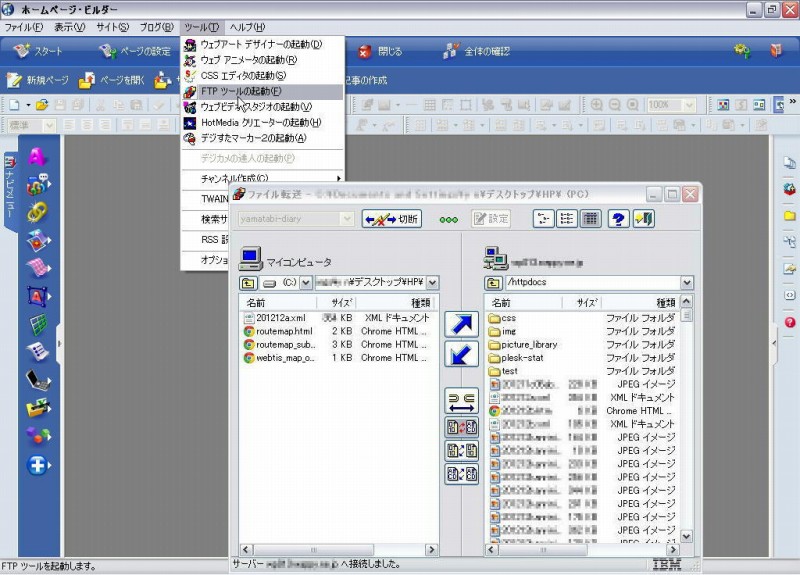Open the local path デスクトップ¥HP¥ dropdown
800x575 pixels.
(x=432, y=283)
